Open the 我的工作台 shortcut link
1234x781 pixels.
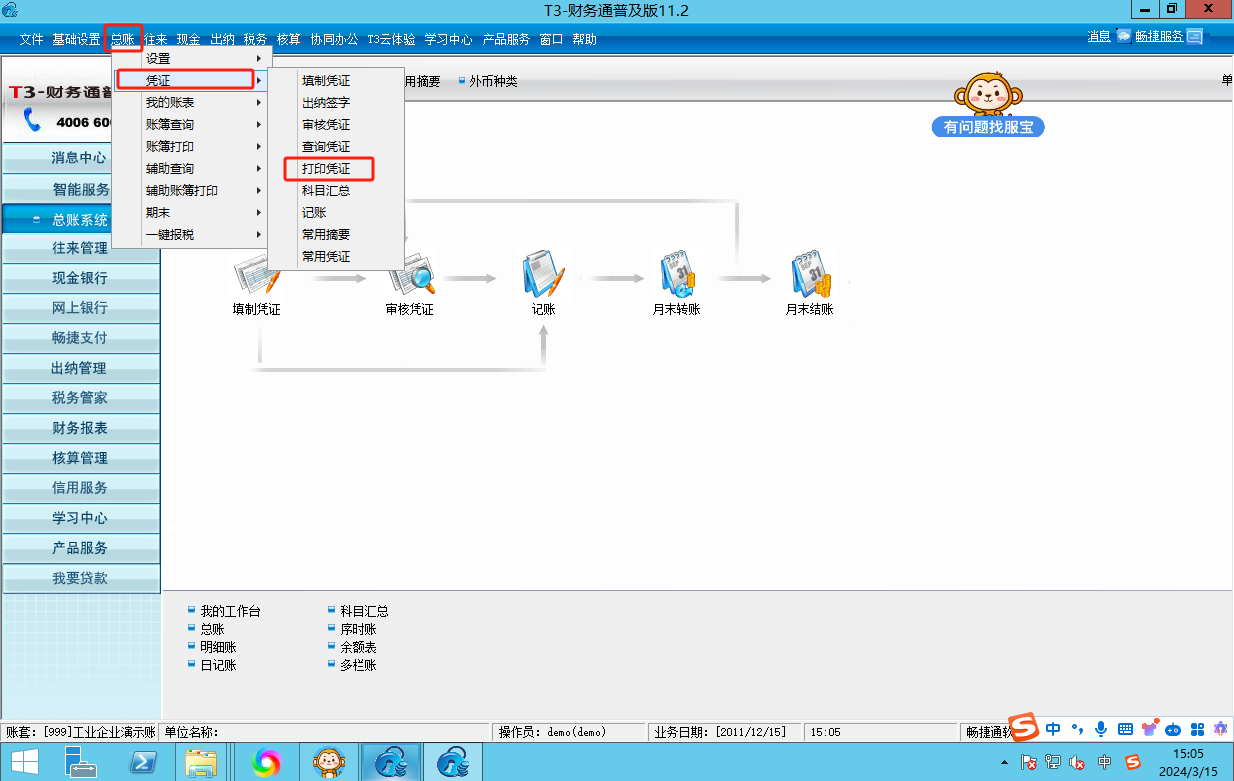coord(230,611)
